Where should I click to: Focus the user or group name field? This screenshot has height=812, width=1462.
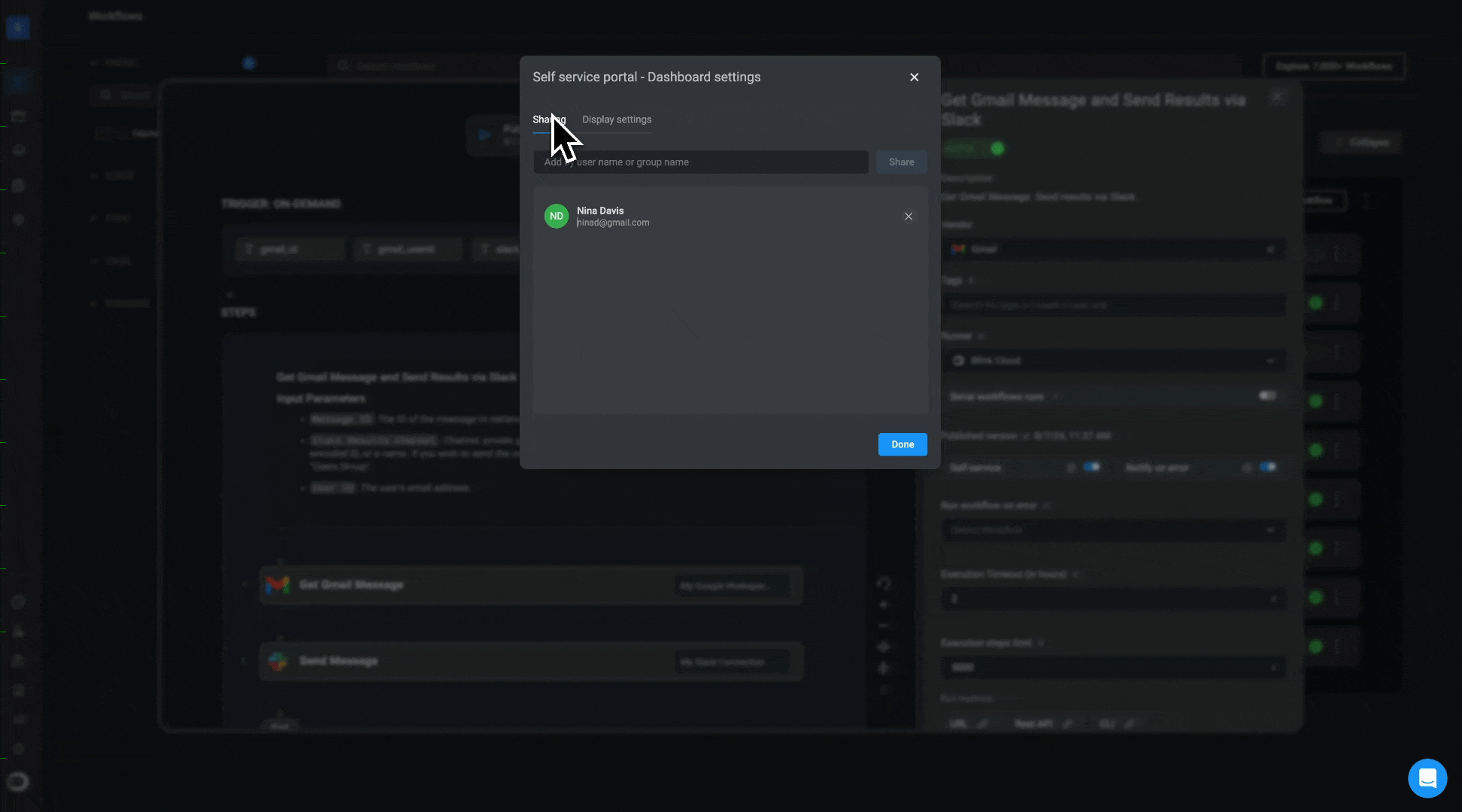(x=700, y=162)
